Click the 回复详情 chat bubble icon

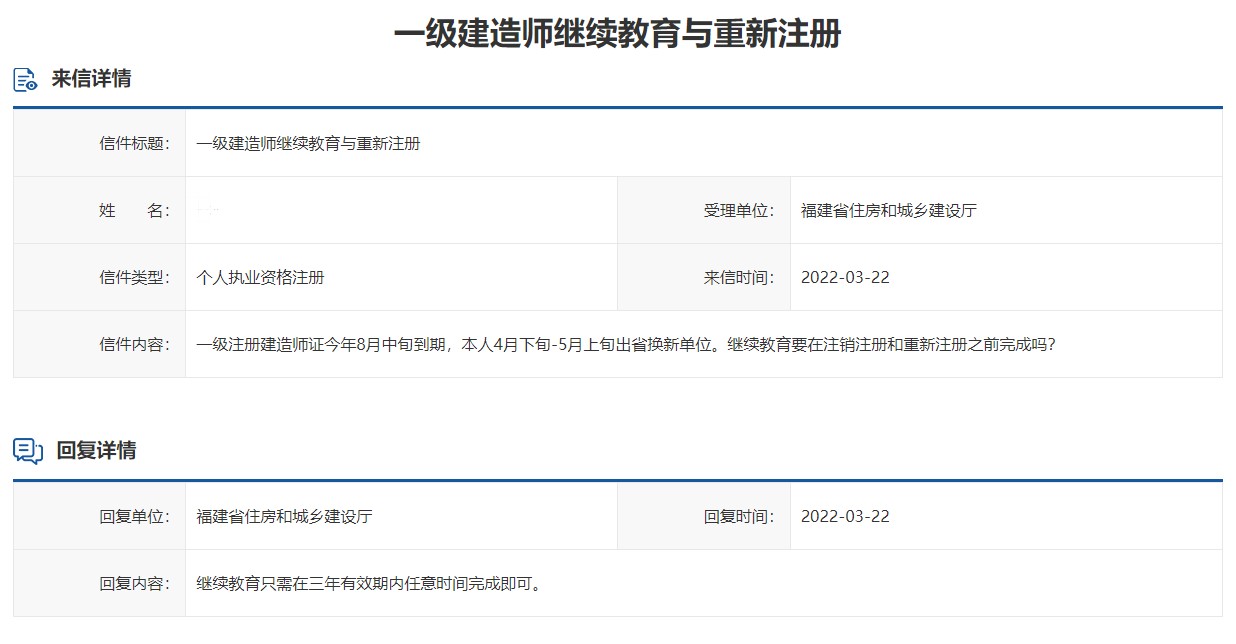coord(27,451)
